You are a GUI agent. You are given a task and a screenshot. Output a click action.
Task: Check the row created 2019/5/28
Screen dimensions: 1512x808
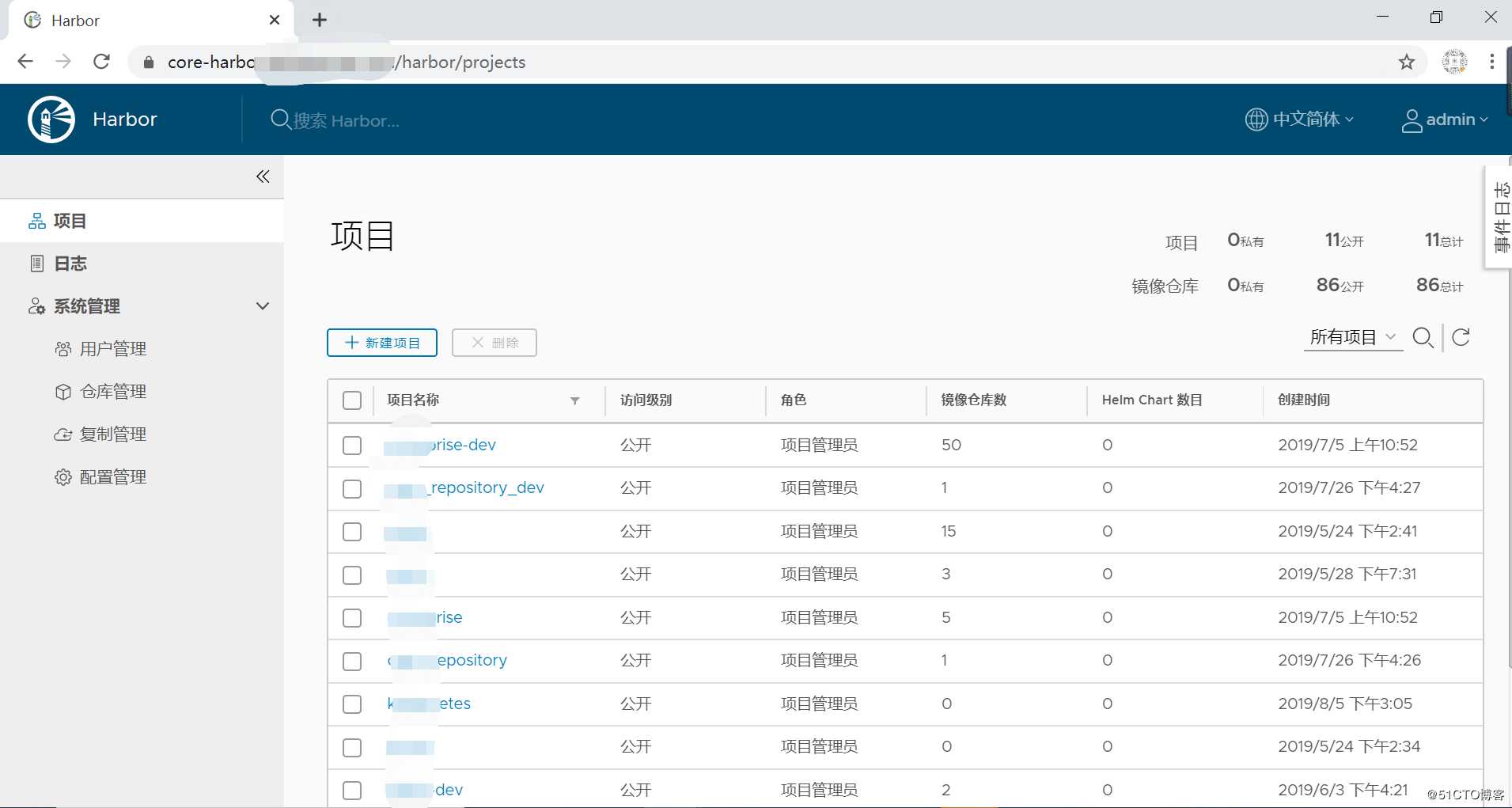coord(352,575)
